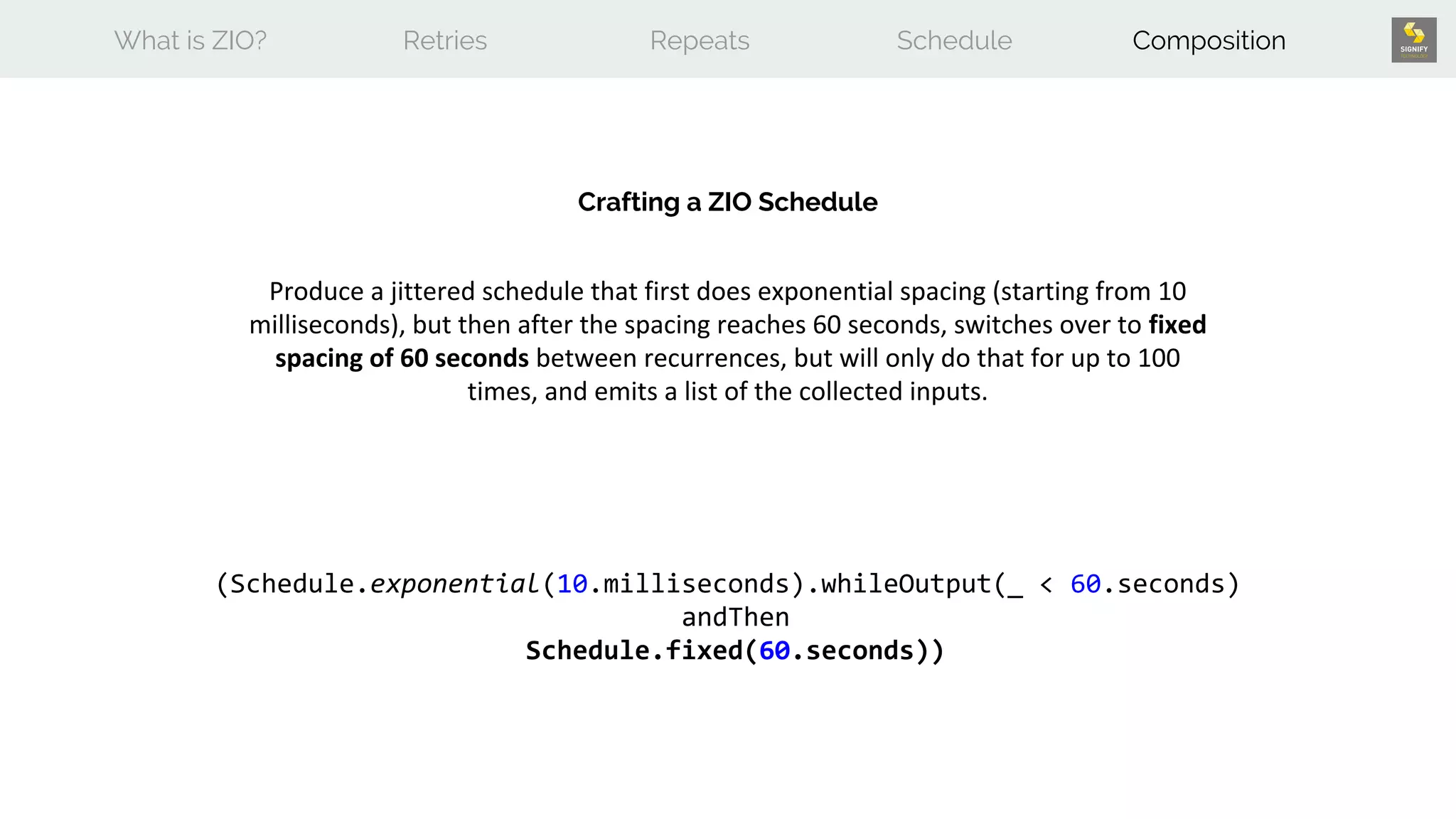Click 'times, and emits a list' description line
Viewport: 1456px width, 819px height.
coord(727,392)
